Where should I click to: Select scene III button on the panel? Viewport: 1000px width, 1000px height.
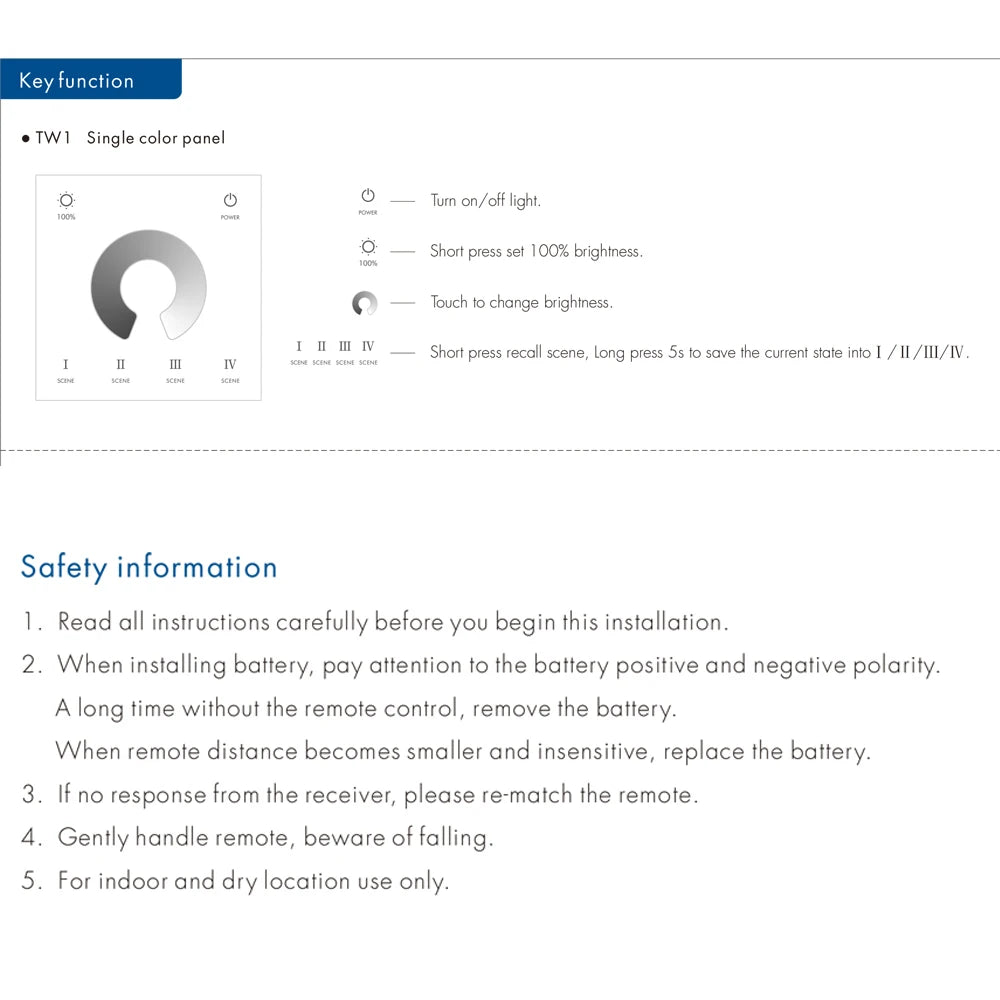pos(175,371)
